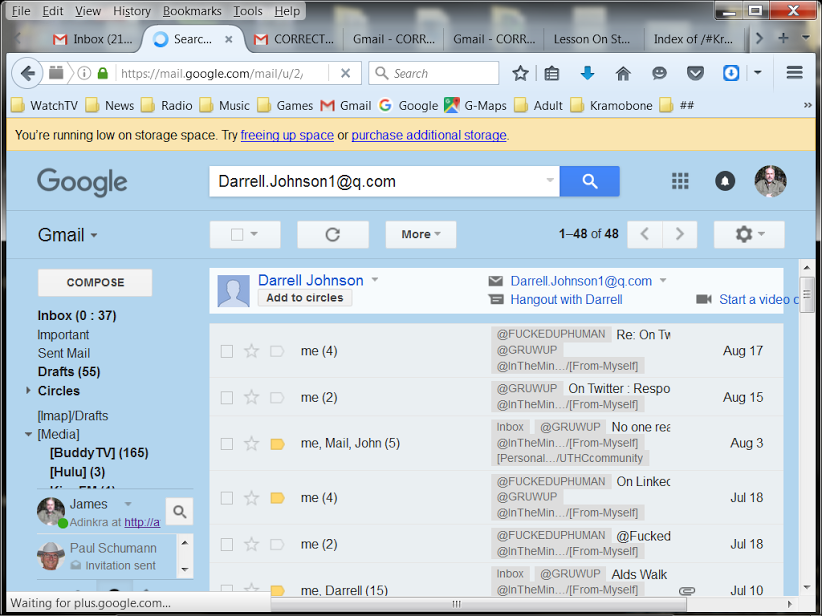Refresh the message list
This screenshot has height=616, width=822.
(x=333, y=234)
